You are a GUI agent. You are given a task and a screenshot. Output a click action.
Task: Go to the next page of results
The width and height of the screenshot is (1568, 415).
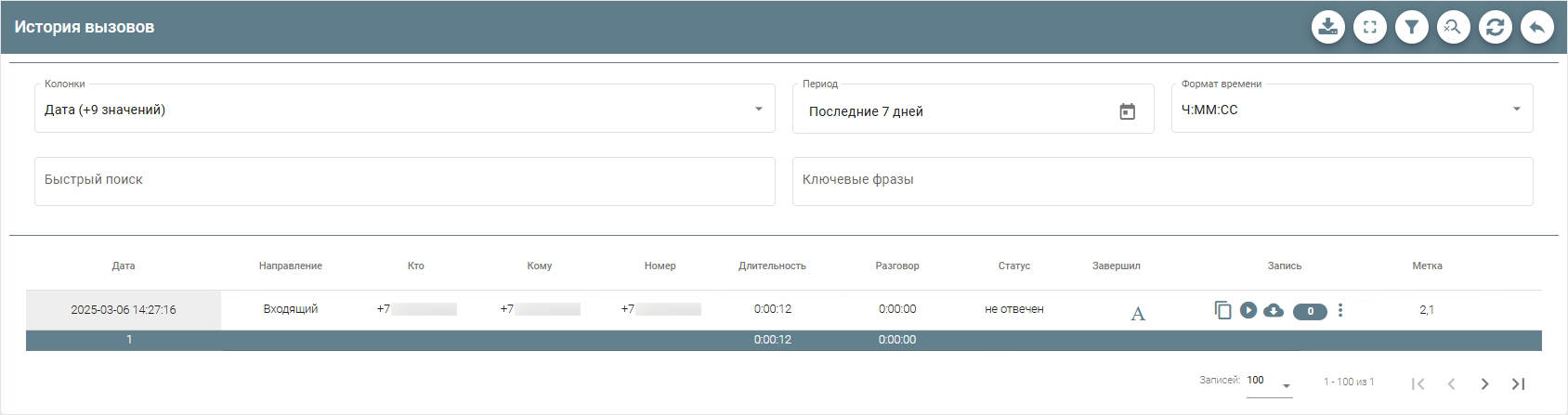[x=1484, y=383]
